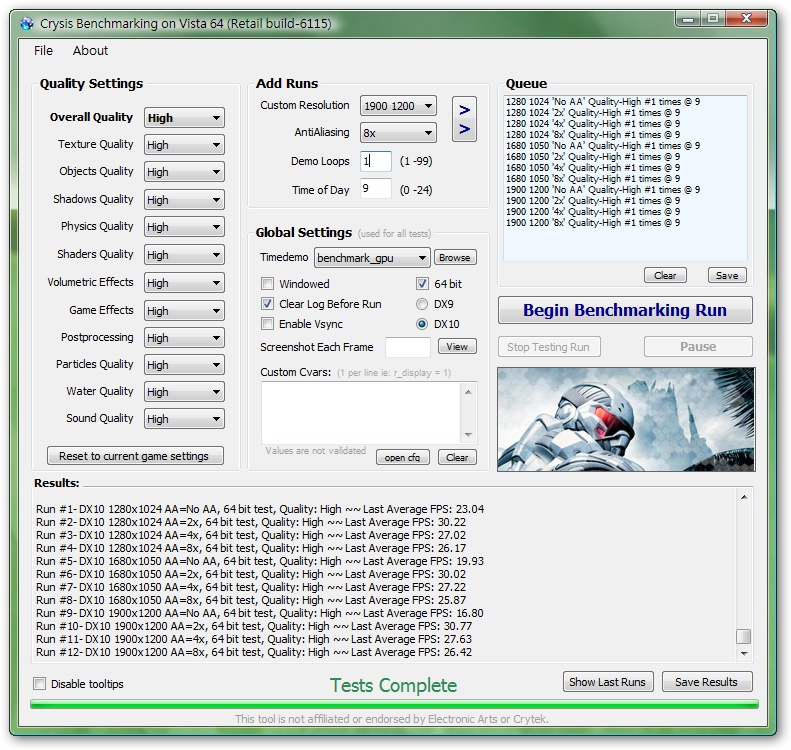
Task: Click the Demo Loops input field
Action: (376, 161)
